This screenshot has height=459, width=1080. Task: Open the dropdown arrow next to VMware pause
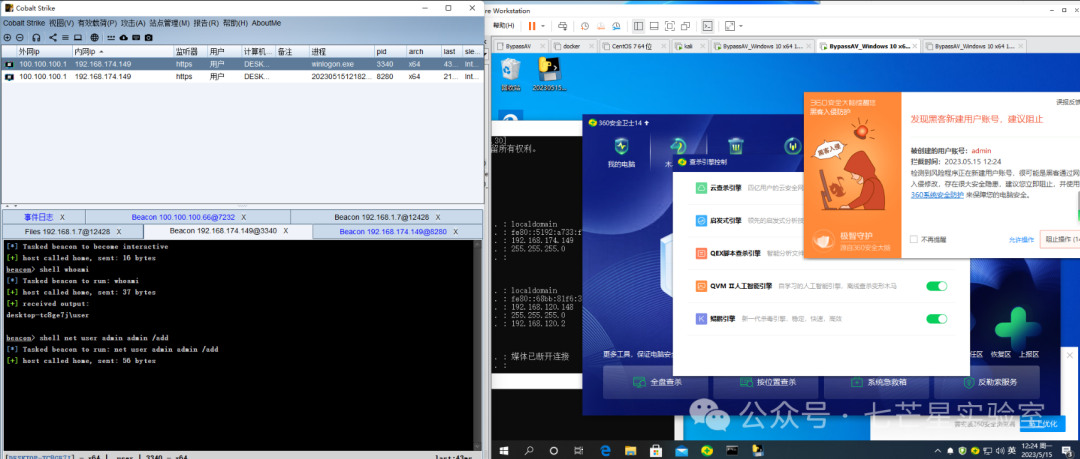click(x=543, y=26)
